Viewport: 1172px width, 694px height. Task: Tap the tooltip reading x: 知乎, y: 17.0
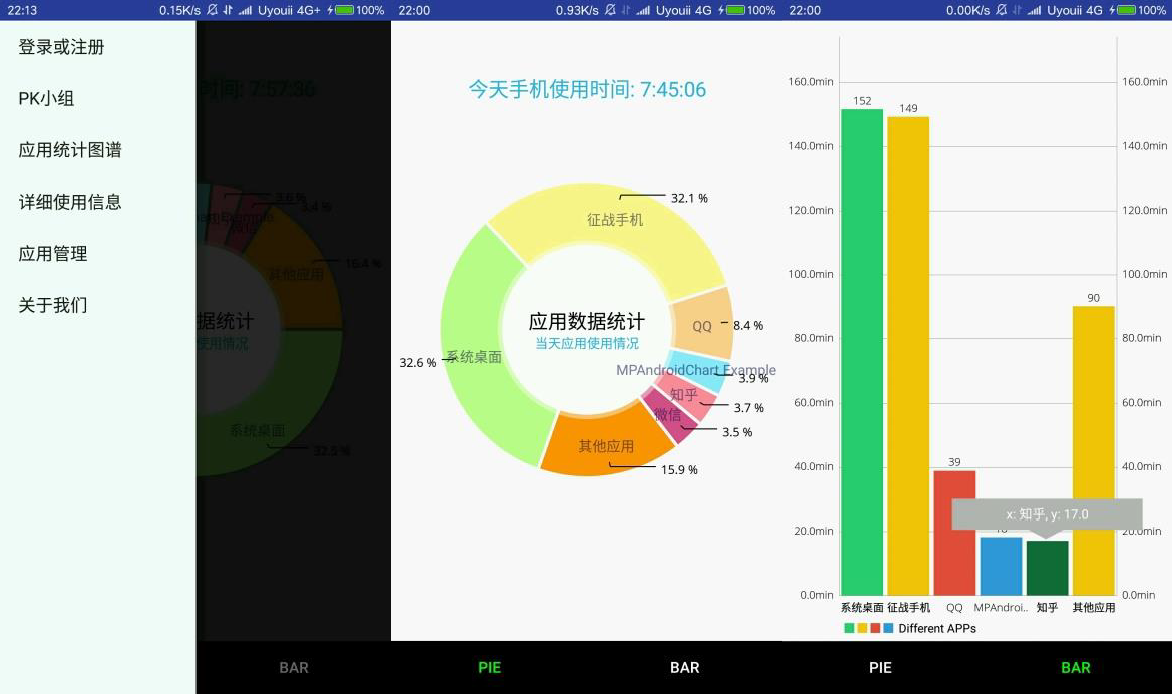[x=1046, y=515]
